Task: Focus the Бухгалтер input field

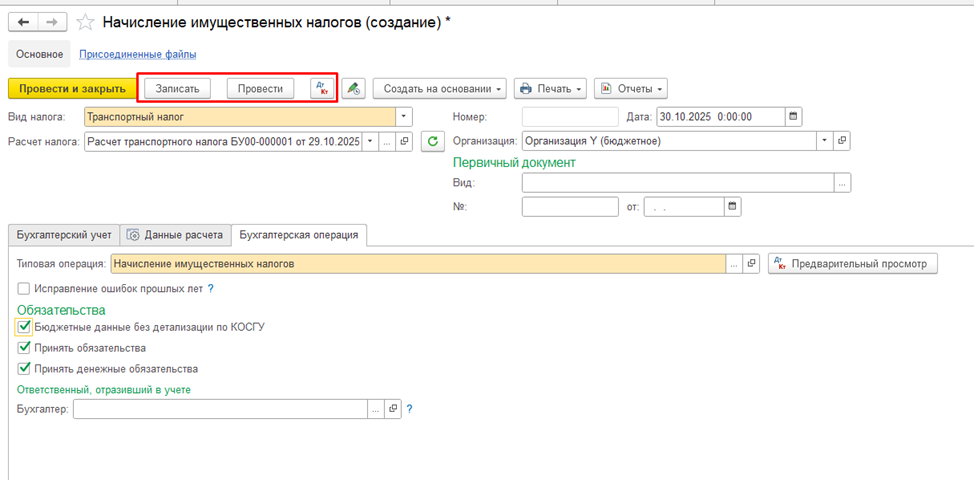Action: tap(221, 409)
